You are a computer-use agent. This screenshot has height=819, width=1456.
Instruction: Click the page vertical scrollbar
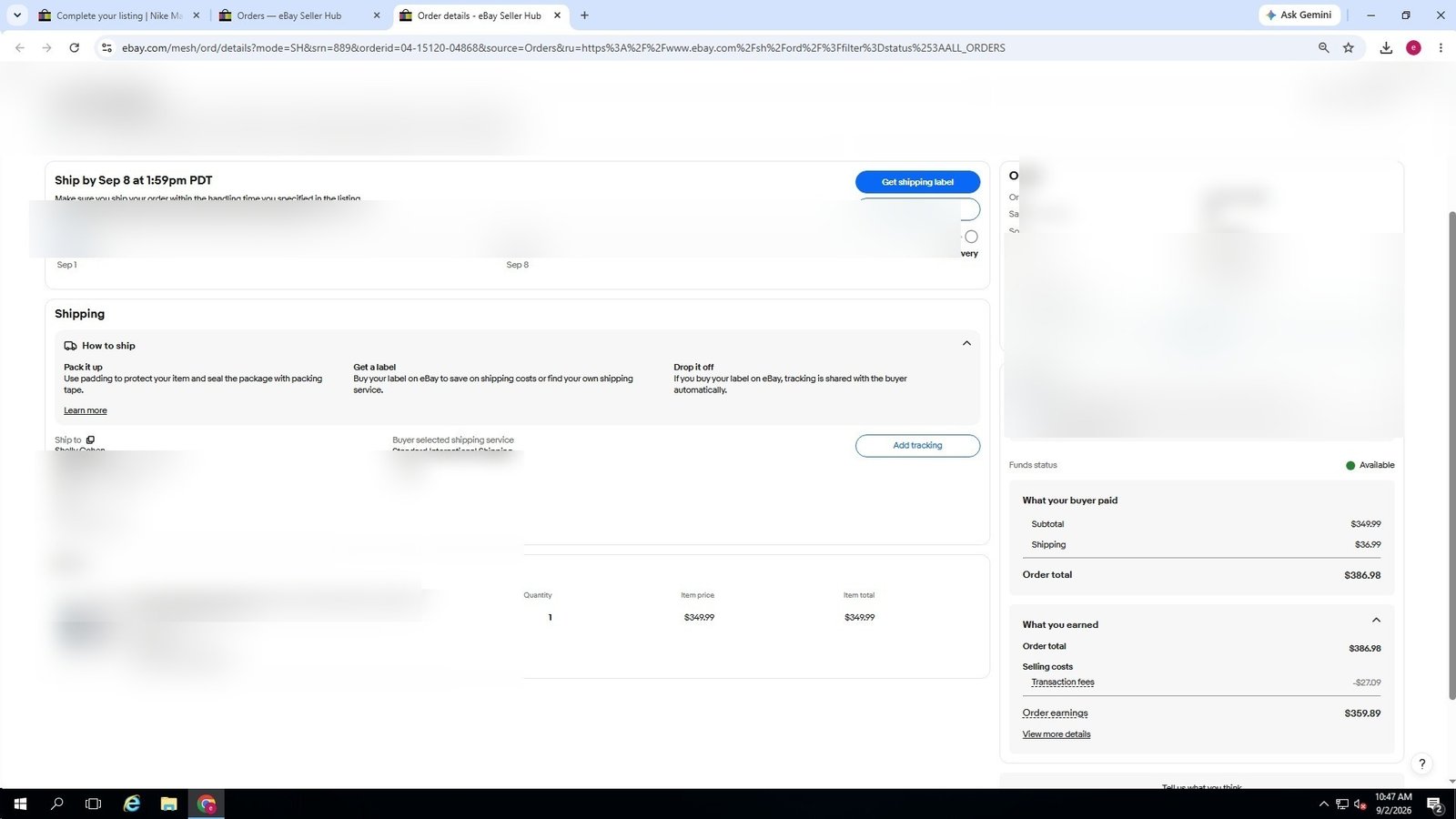tap(1451, 455)
